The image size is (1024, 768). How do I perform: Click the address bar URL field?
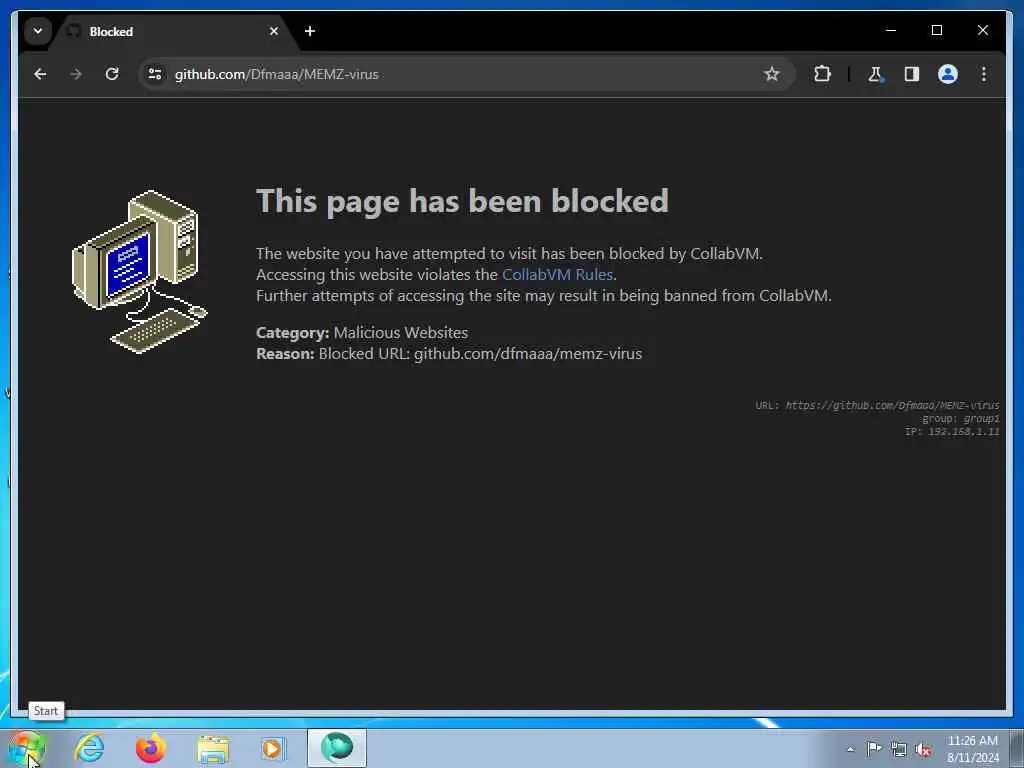pyautogui.click(x=467, y=74)
